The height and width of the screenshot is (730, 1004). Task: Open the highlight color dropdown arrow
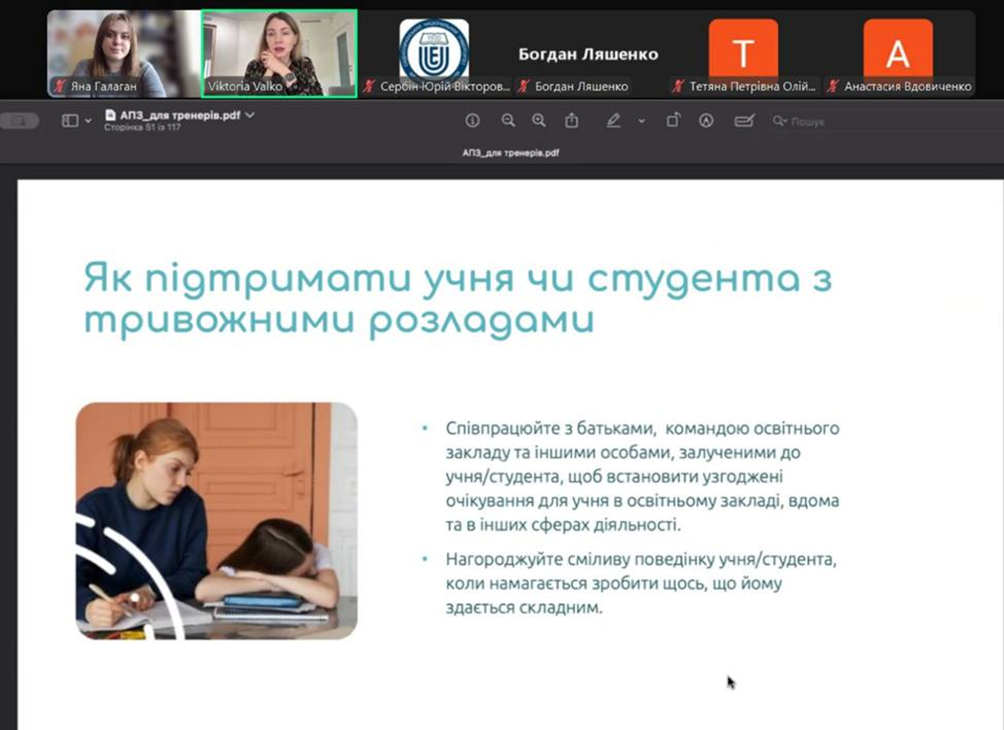pyautogui.click(x=641, y=121)
